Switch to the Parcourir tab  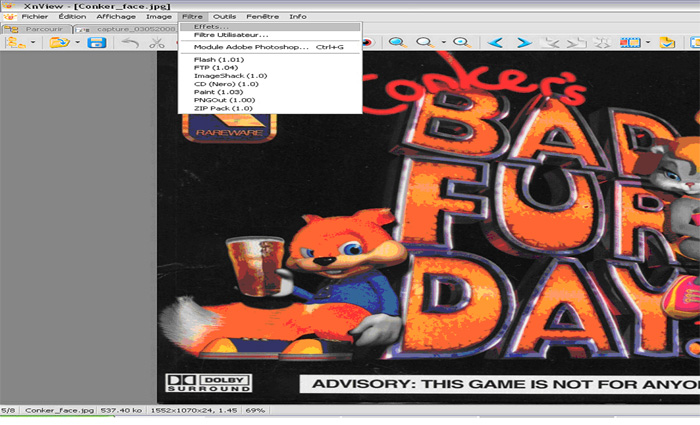click(x=37, y=29)
